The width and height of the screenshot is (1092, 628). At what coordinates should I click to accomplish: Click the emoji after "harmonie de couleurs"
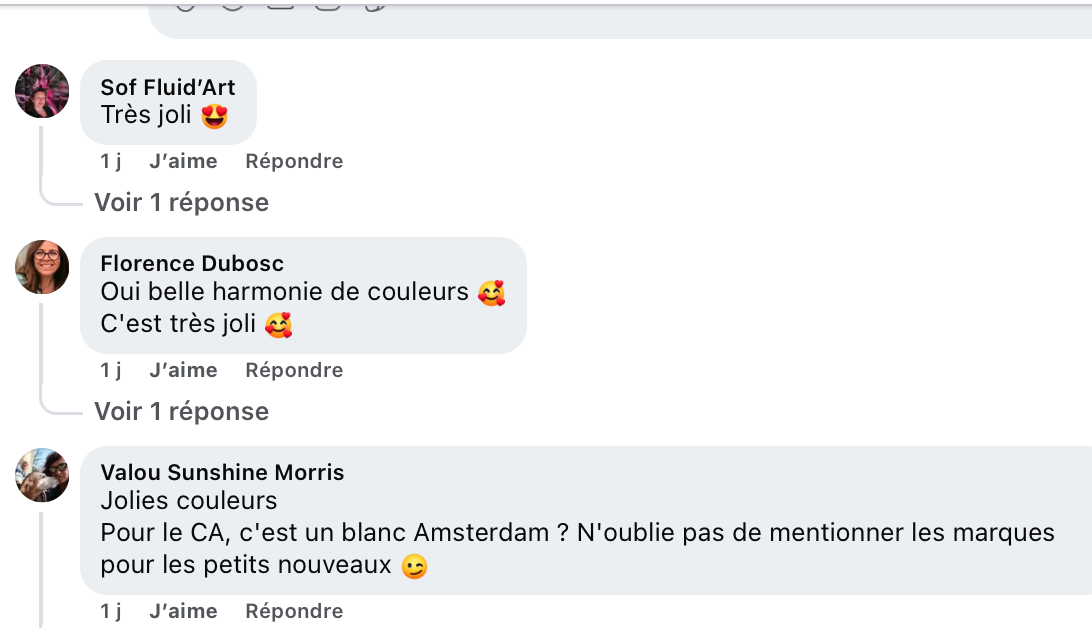pyautogui.click(x=491, y=293)
